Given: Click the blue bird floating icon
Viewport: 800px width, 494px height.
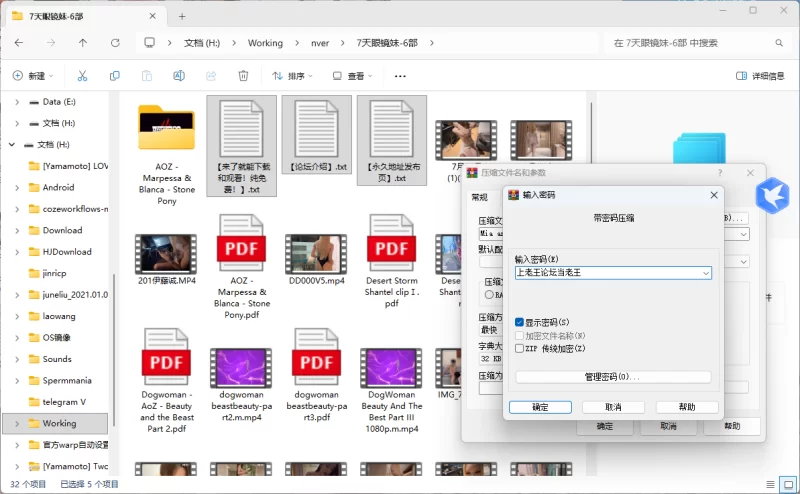Looking at the screenshot, I should click(x=772, y=192).
